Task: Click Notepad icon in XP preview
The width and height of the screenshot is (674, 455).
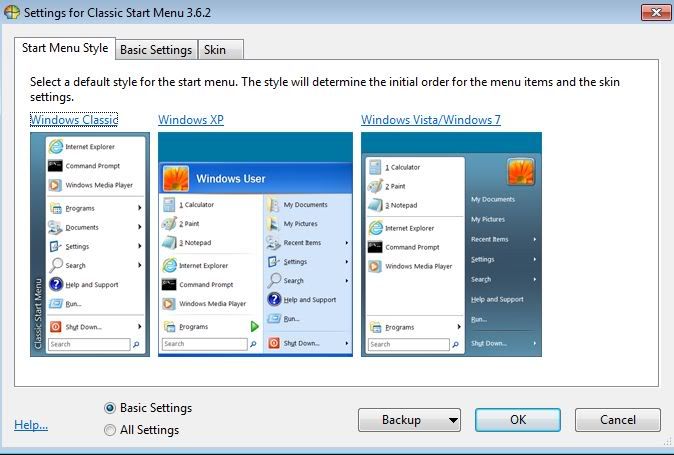Action: 169,242
